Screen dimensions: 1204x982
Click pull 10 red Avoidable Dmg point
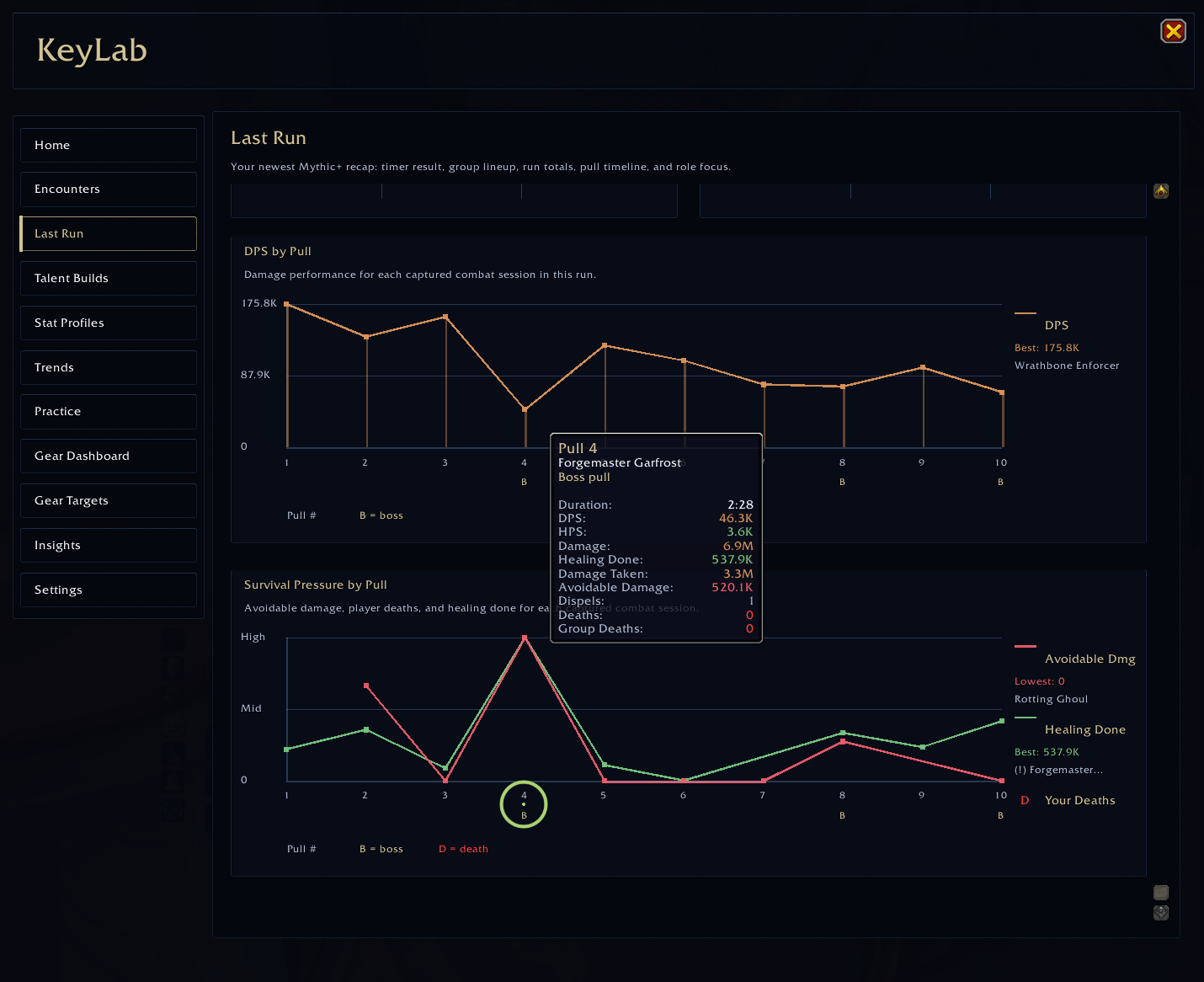pyautogui.click(x=1002, y=781)
